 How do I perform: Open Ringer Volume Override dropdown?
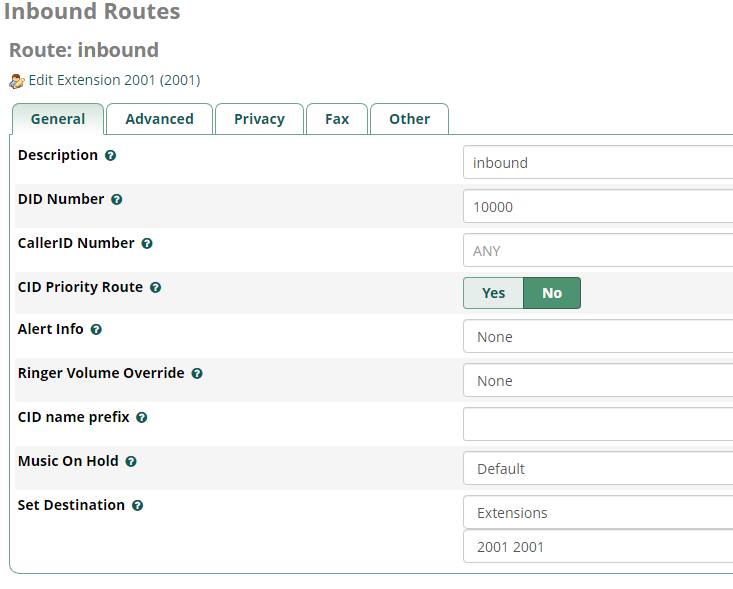click(598, 381)
